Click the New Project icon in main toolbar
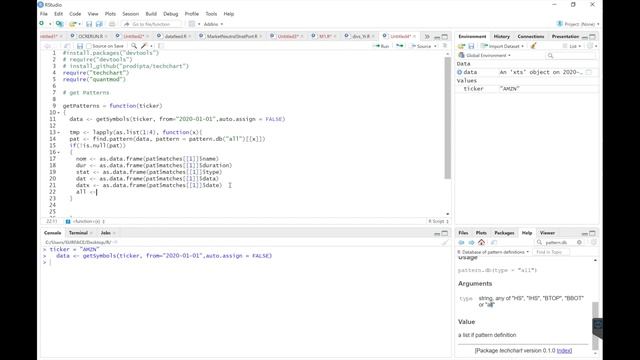Viewport: 640px width, 360px height. click(x=60, y=24)
